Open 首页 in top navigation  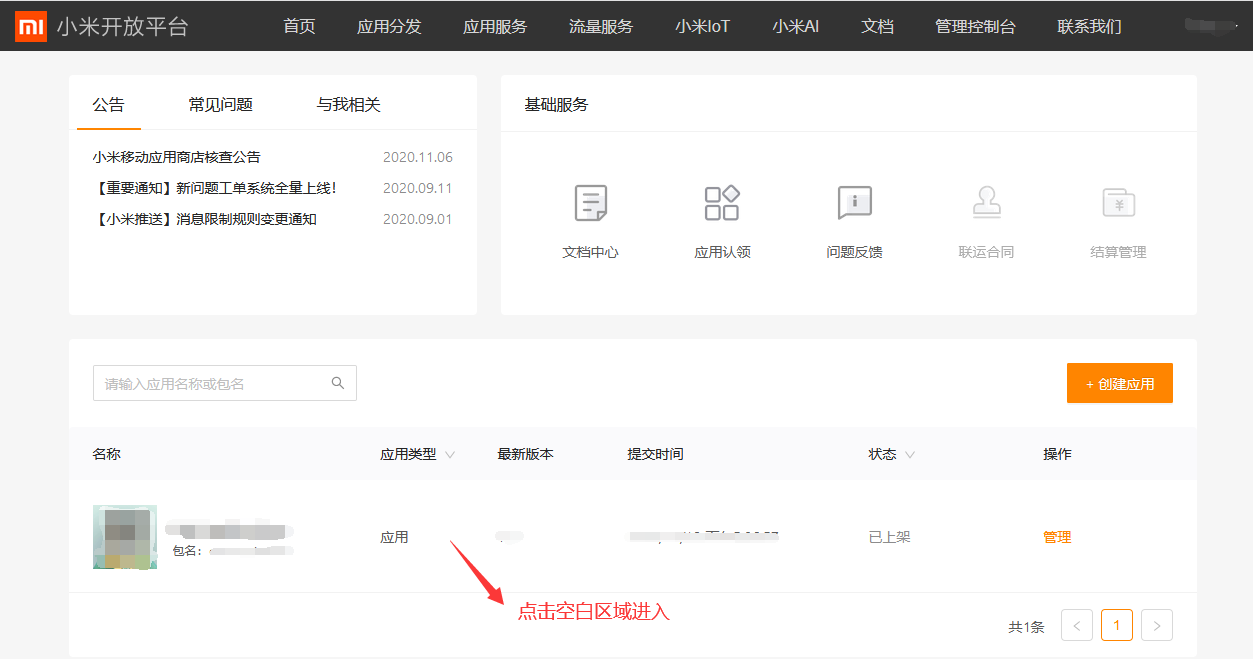(x=299, y=27)
